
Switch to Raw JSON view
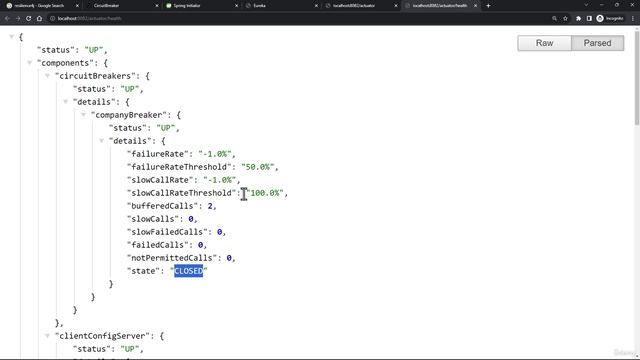click(x=544, y=43)
